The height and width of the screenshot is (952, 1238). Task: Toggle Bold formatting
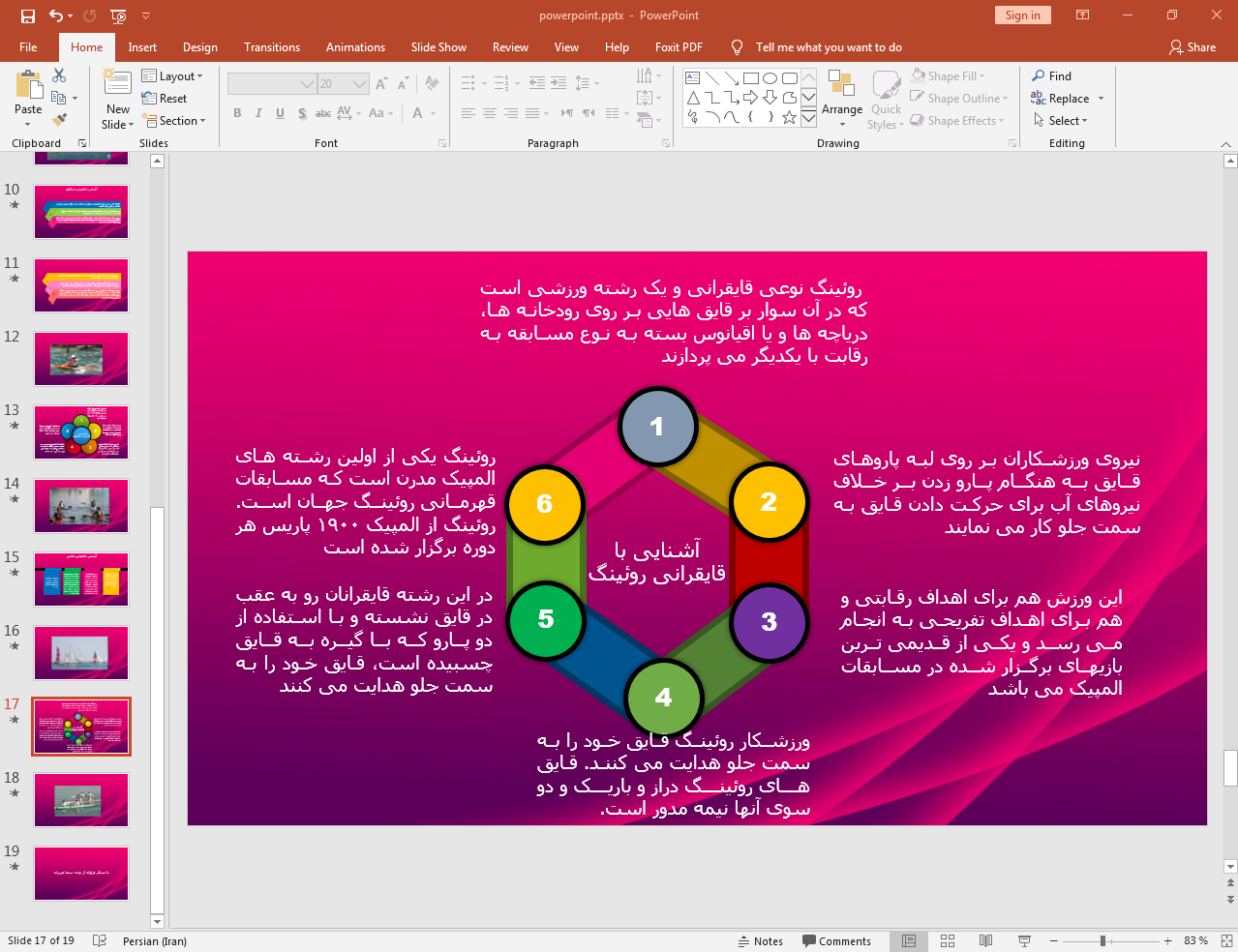point(237,113)
